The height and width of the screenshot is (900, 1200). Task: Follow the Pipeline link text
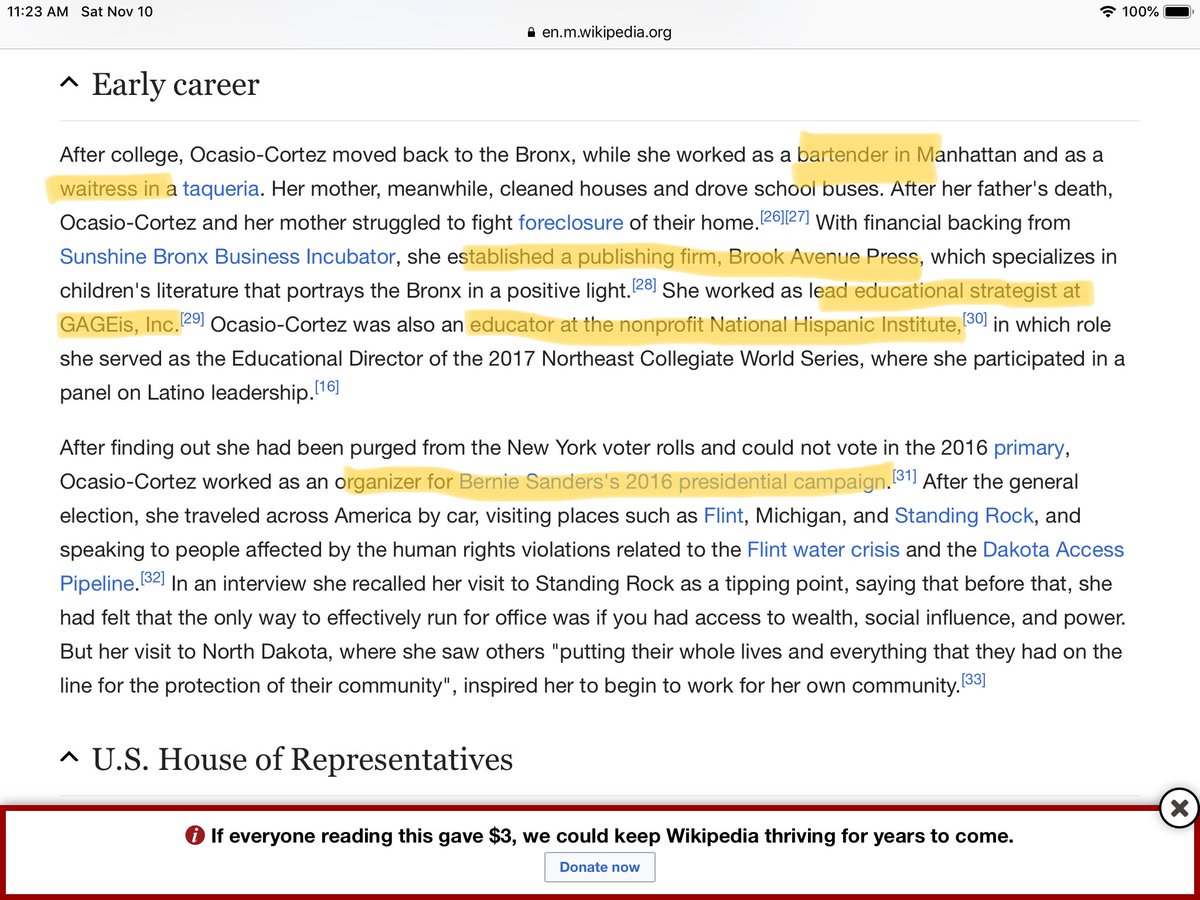click(x=96, y=584)
